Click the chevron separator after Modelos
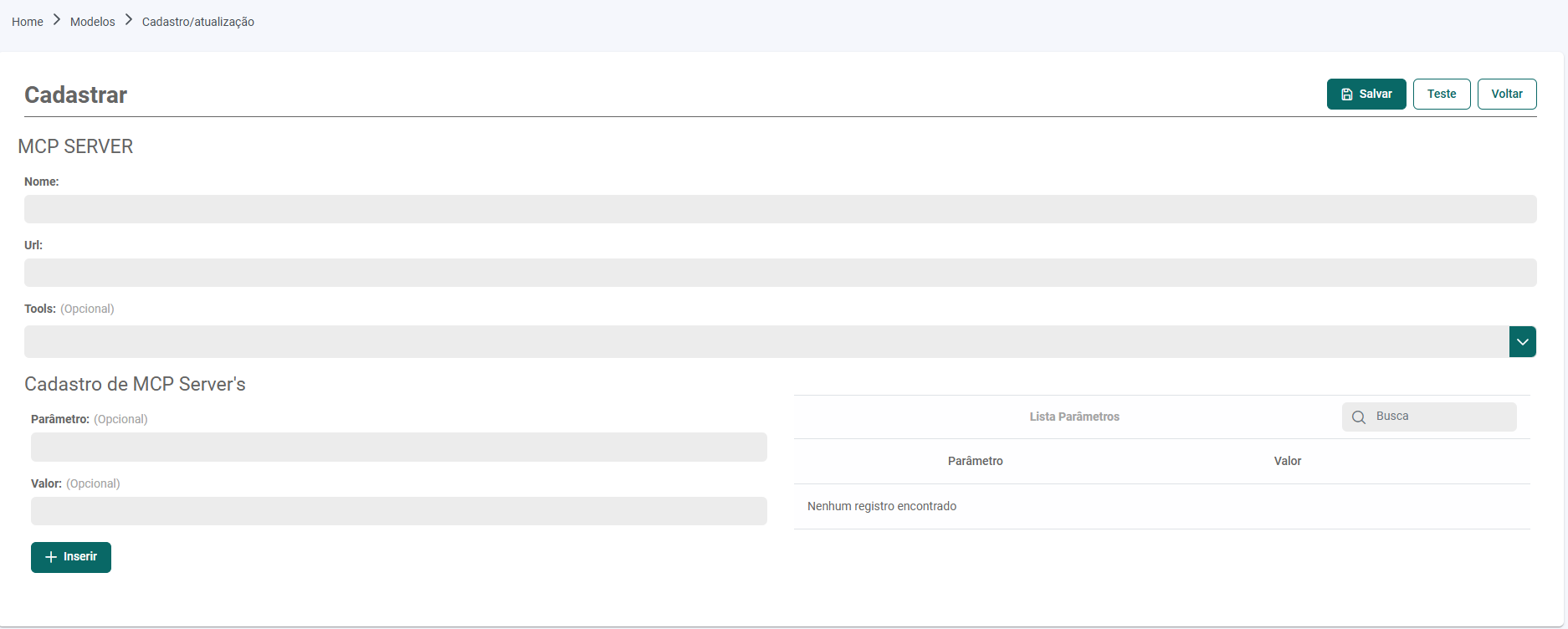 tap(129, 20)
